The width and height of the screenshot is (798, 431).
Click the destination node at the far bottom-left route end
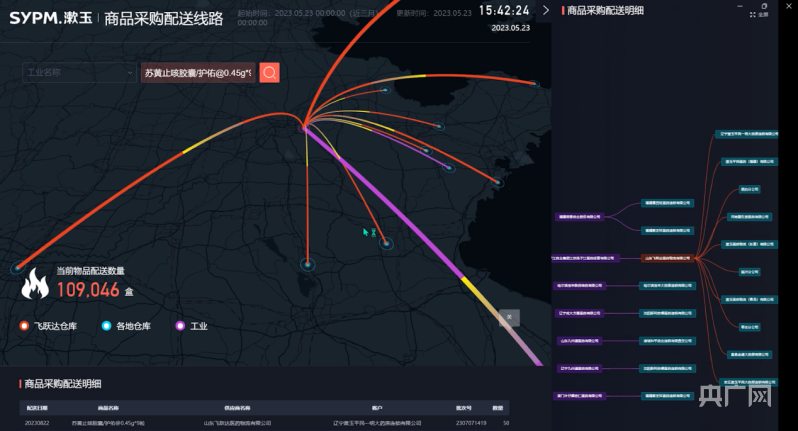point(17,268)
